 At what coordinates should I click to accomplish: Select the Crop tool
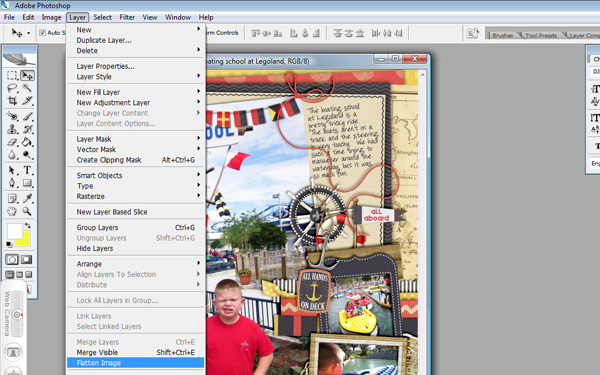[x=12, y=101]
